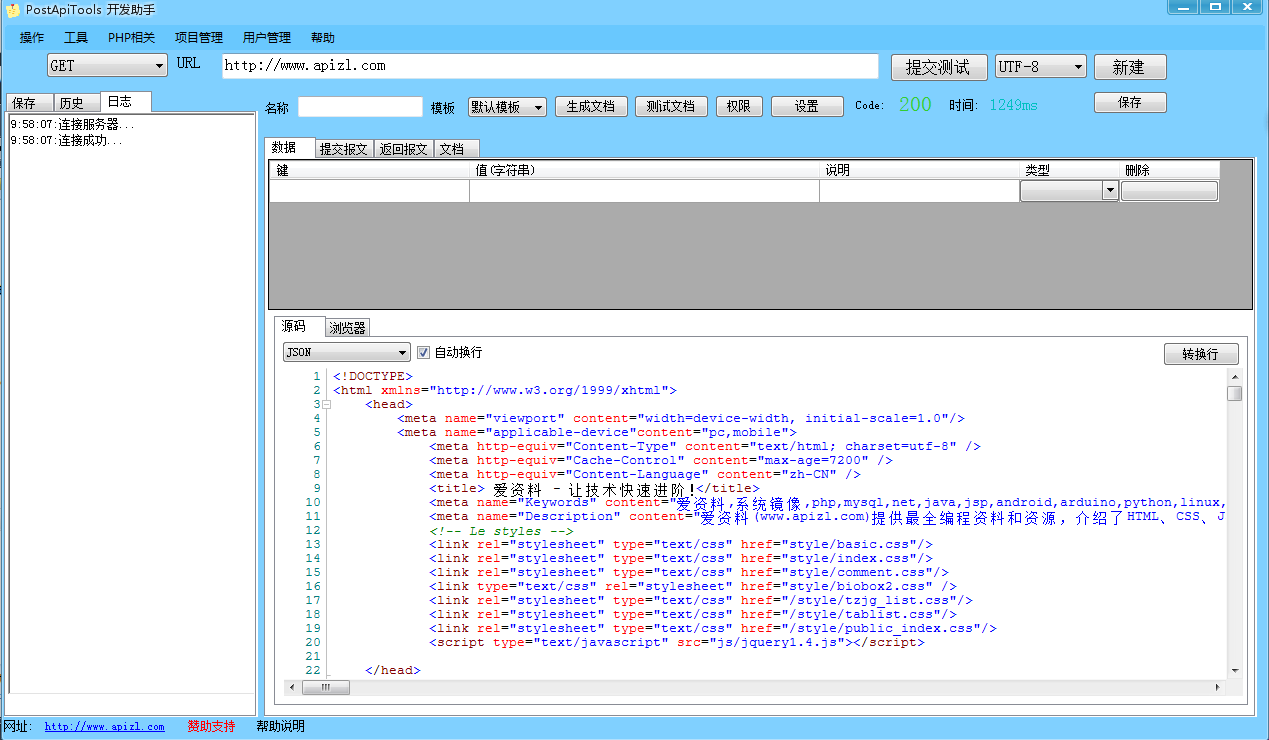The image size is (1269, 740).
Task: Click the <!-- Le styles --> comment line
Action: 501,530
